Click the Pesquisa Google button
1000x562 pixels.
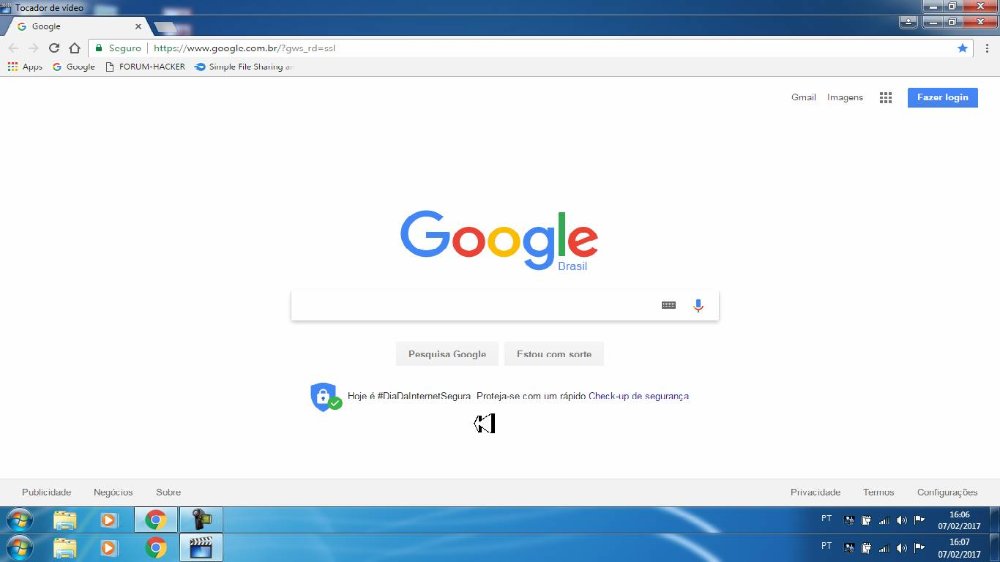(x=446, y=354)
